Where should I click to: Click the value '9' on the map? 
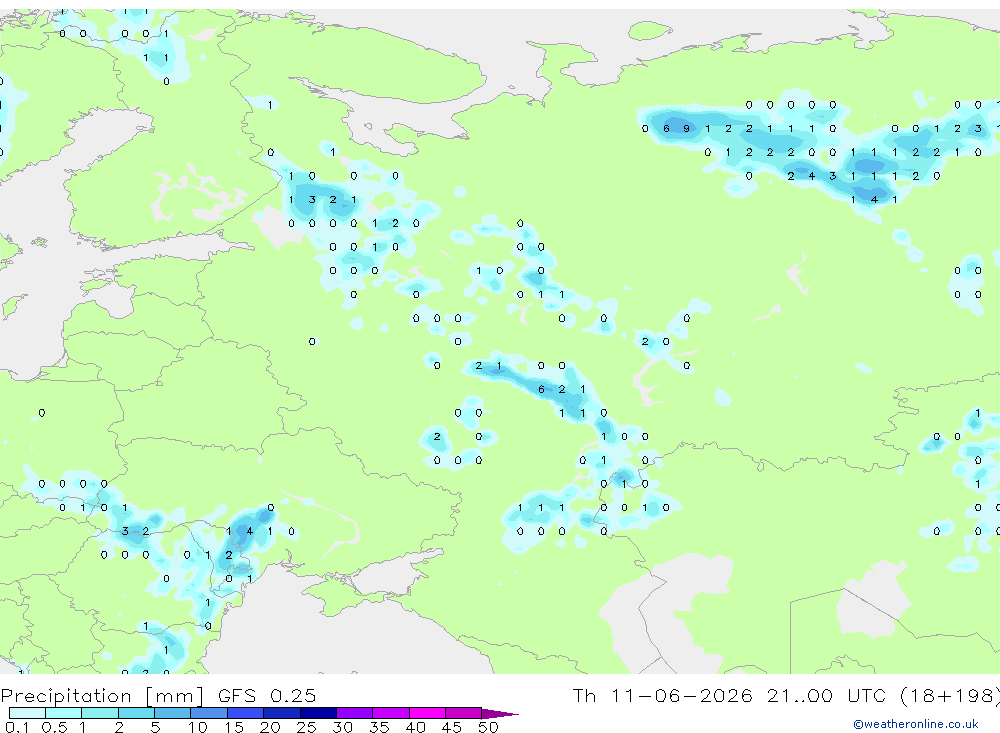pyautogui.click(x=686, y=128)
